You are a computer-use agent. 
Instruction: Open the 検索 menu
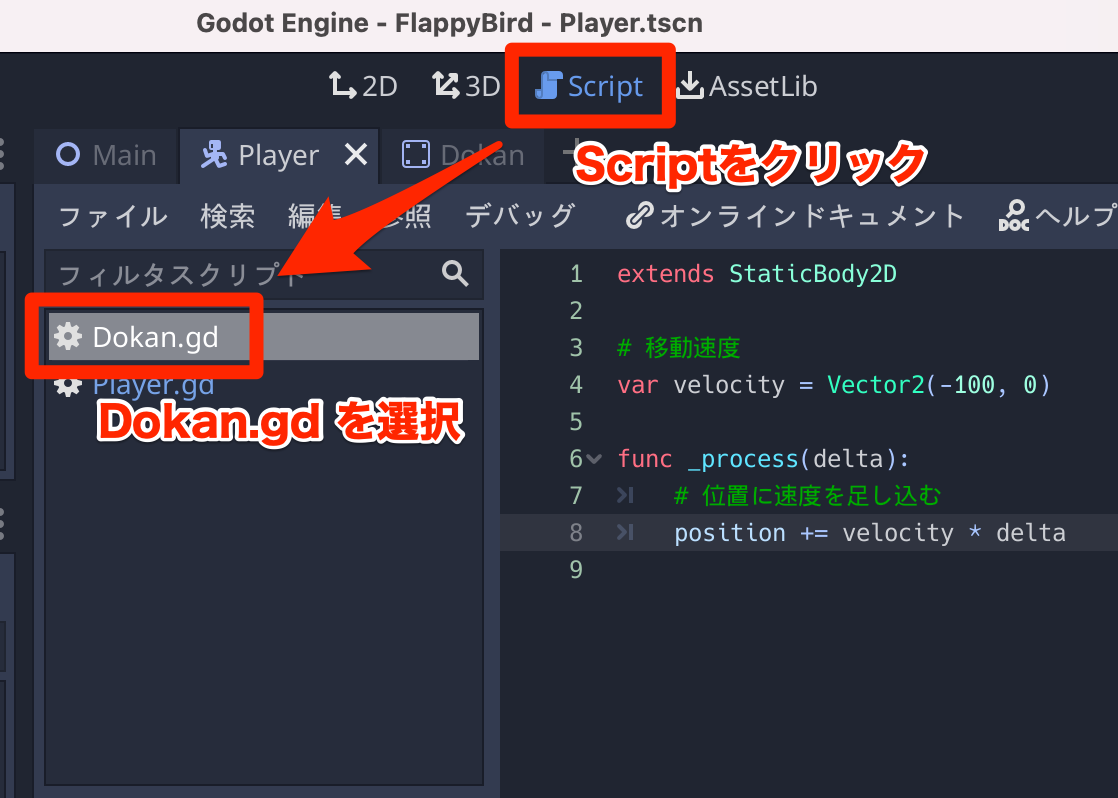227,216
